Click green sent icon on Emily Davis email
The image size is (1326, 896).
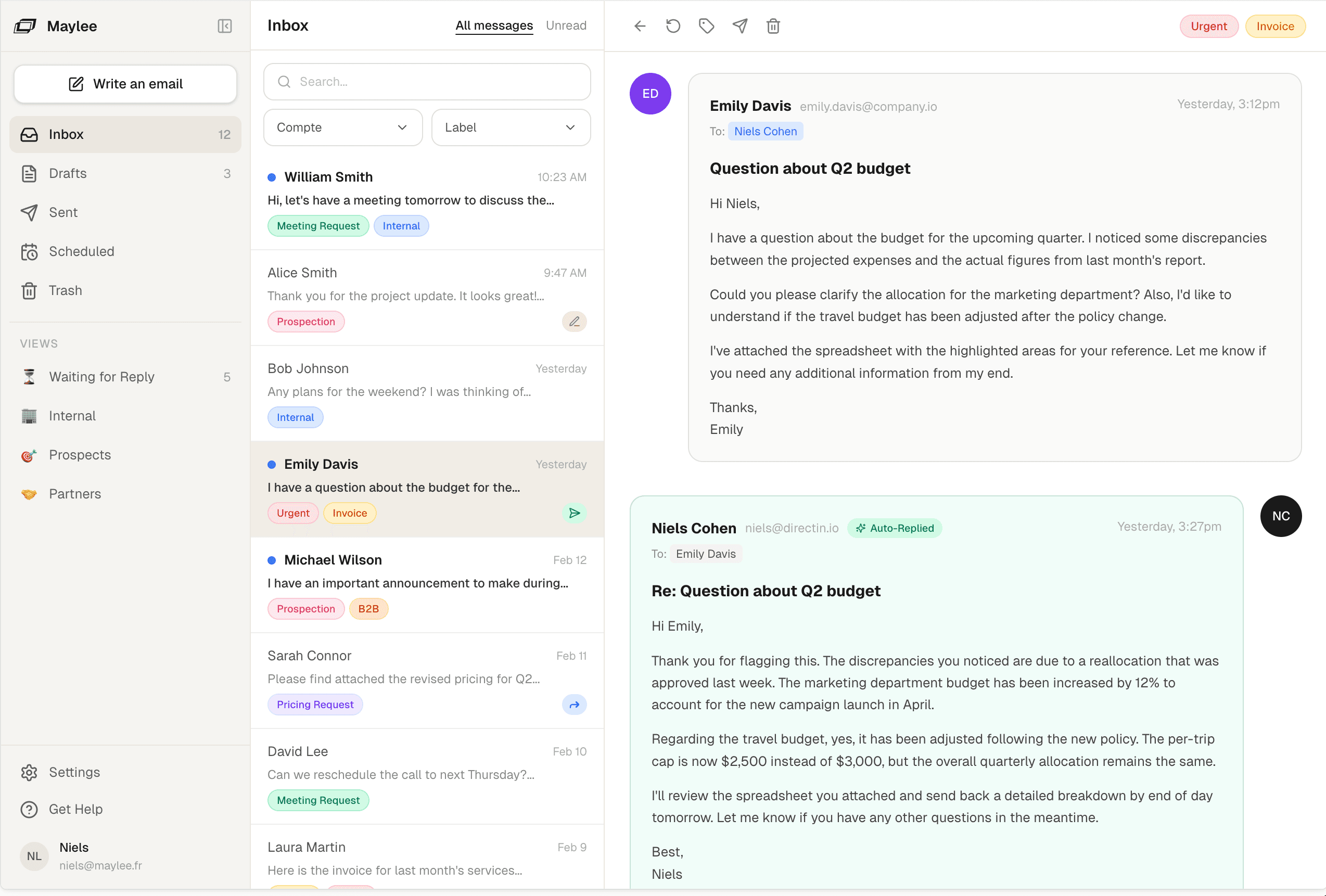coord(574,514)
